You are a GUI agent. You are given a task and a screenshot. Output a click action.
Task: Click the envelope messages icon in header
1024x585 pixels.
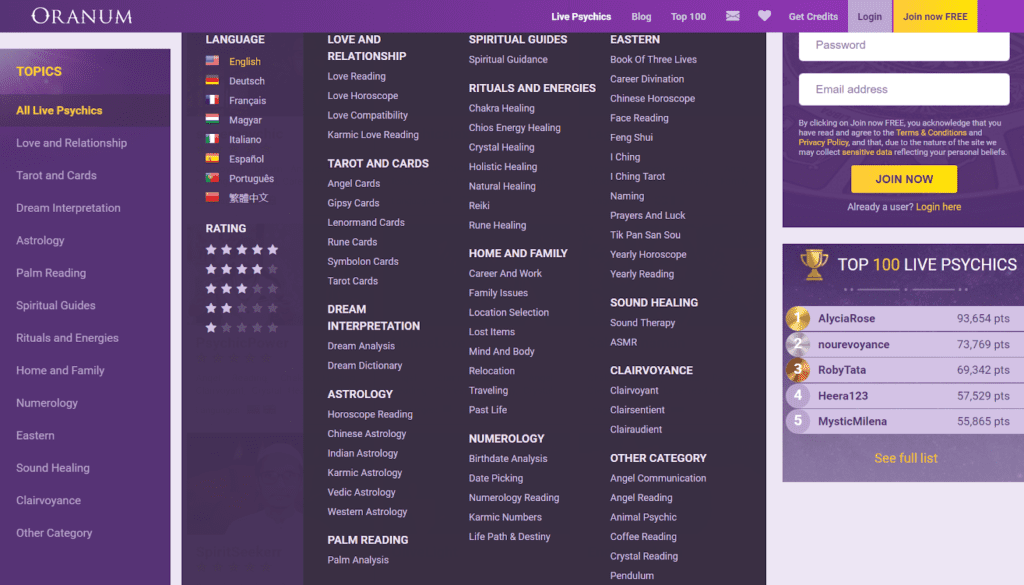coord(733,16)
